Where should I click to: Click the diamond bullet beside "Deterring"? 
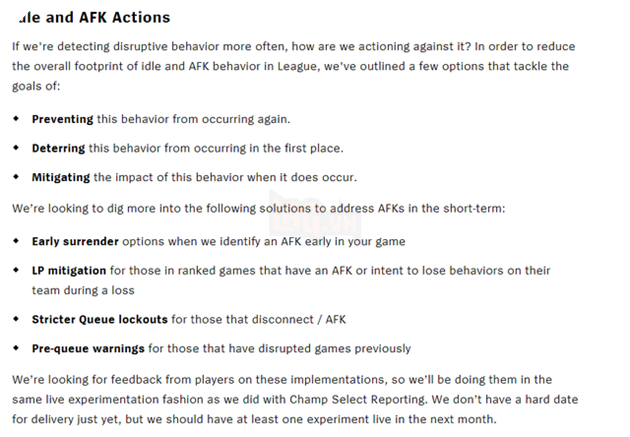(16, 148)
